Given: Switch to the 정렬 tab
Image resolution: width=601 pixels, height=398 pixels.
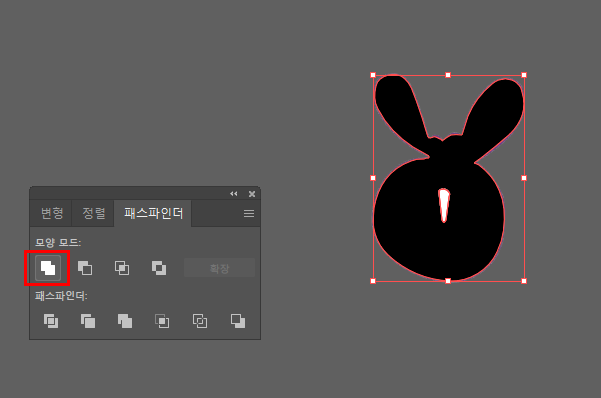Looking at the screenshot, I should (x=94, y=213).
